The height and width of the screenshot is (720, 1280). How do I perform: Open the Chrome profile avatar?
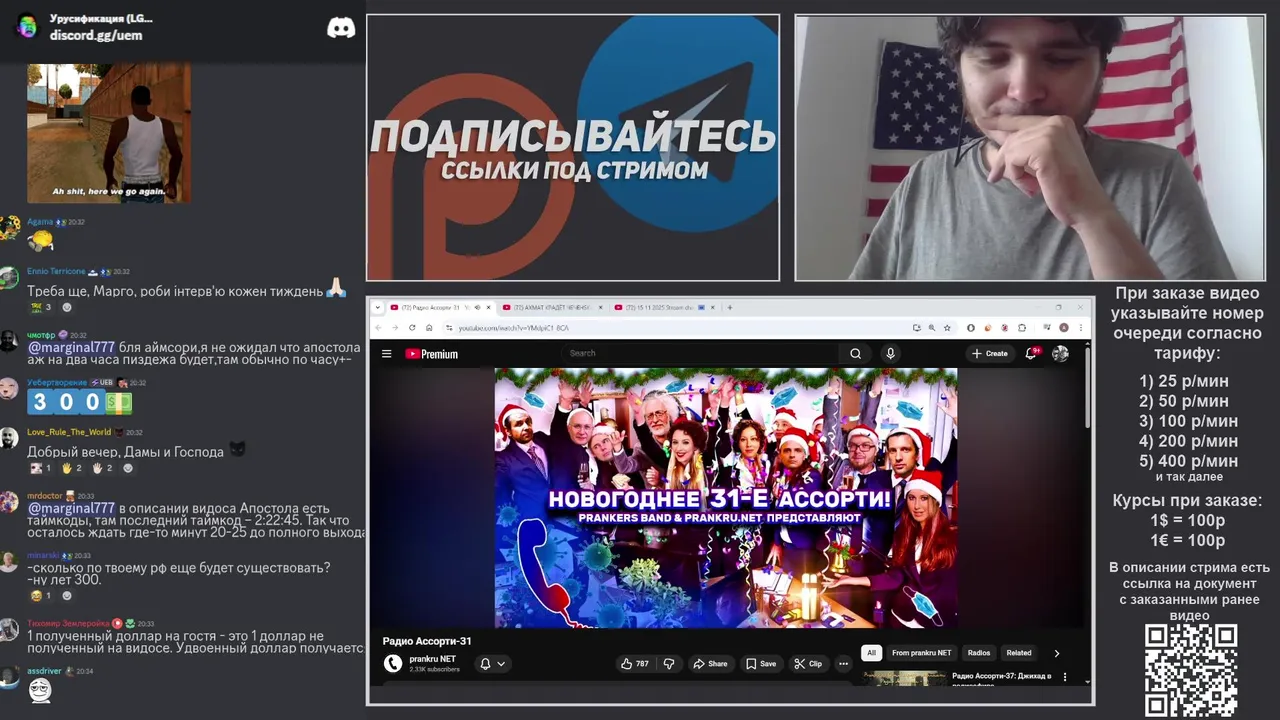point(1063,327)
